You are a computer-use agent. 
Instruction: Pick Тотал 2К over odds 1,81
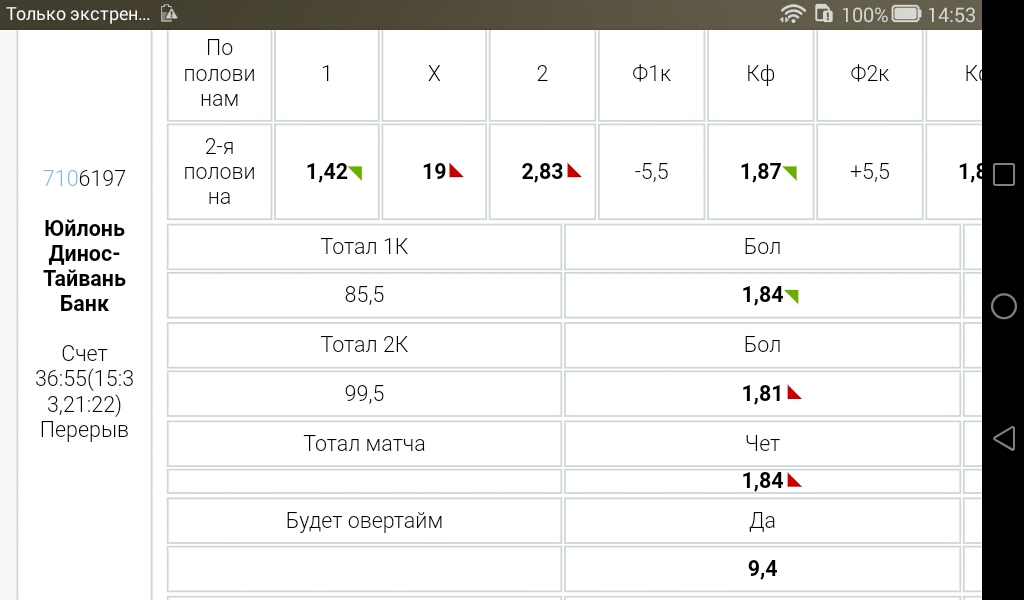pos(762,394)
